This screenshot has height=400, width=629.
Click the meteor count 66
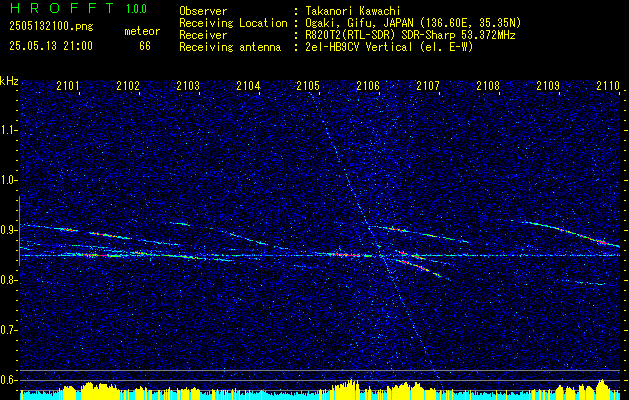145,46
